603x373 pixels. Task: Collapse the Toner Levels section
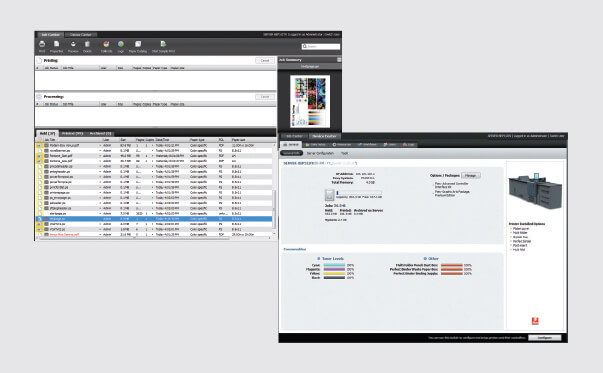point(318,259)
